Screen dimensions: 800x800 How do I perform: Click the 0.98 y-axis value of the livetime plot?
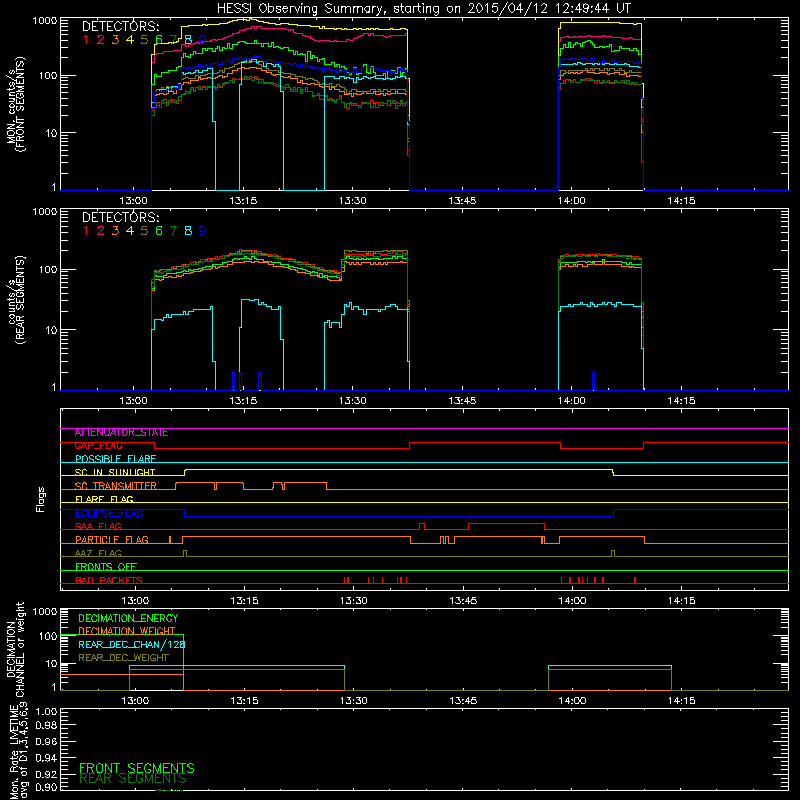click(x=46, y=725)
